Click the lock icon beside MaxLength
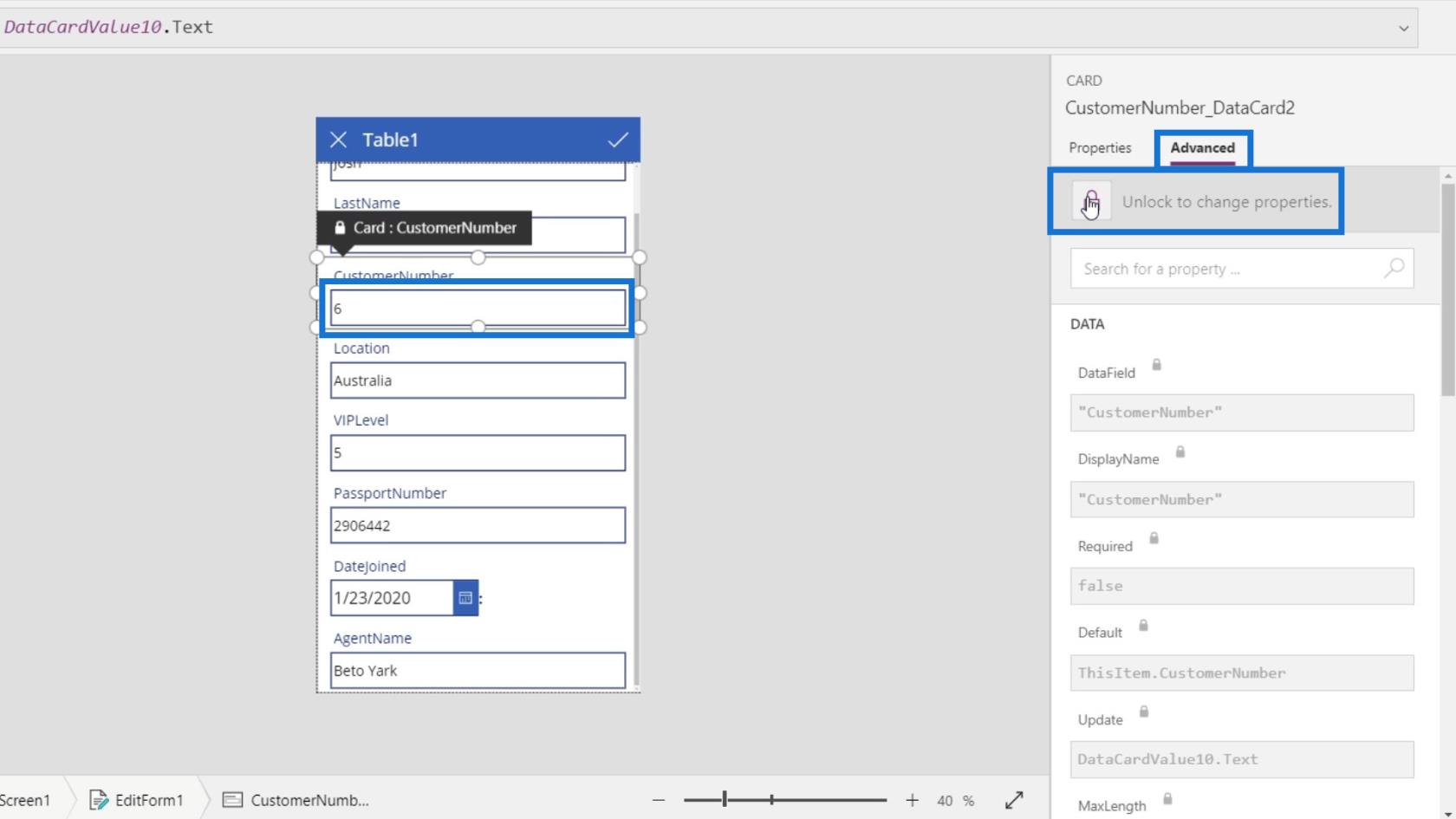Screen dimensions: 1456x819 coord(1167,798)
